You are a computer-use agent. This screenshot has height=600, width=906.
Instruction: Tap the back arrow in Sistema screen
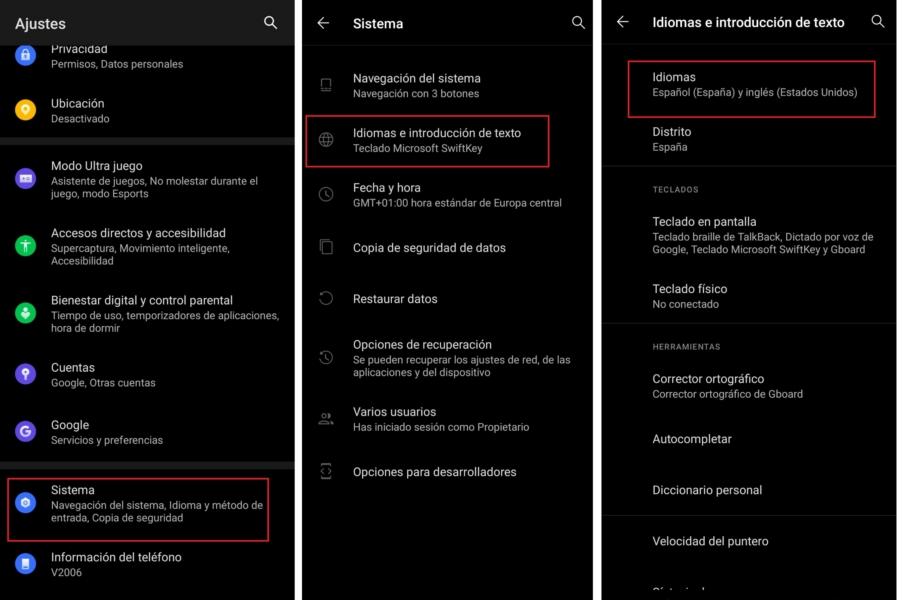pyautogui.click(x=323, y=23)
